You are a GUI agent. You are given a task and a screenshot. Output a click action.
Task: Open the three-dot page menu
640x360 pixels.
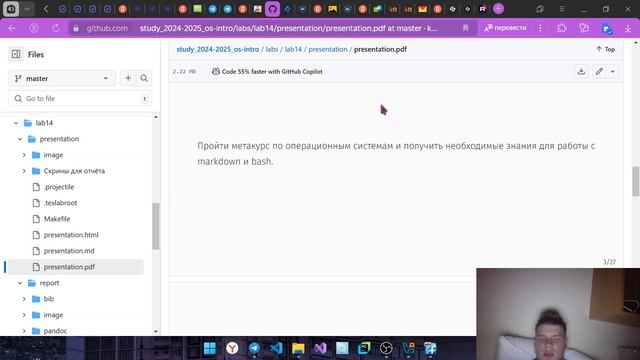tap(540, 28)
